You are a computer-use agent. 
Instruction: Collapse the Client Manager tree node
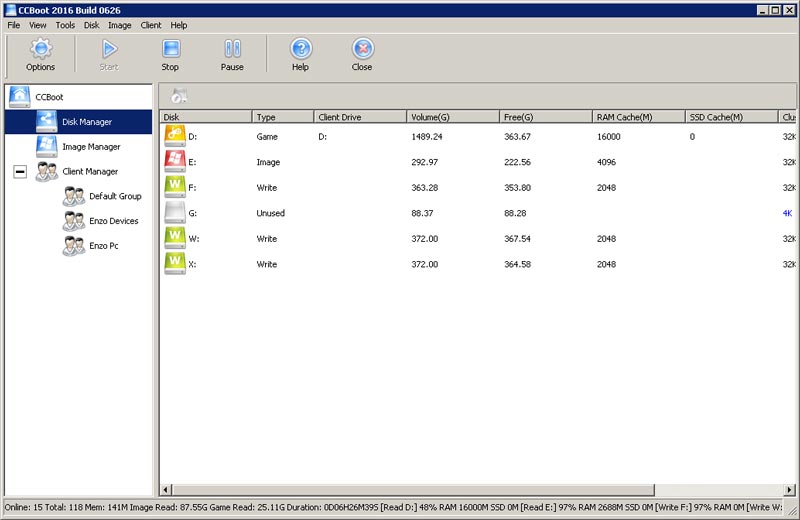coord(19,172)
